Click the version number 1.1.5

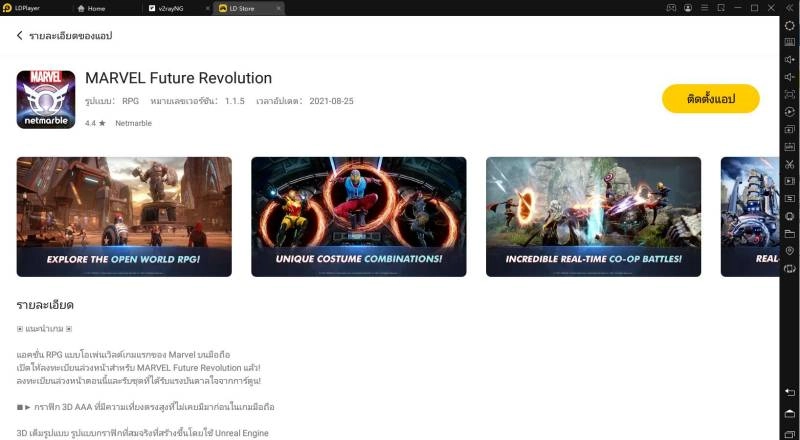click(x=235, y=101)
